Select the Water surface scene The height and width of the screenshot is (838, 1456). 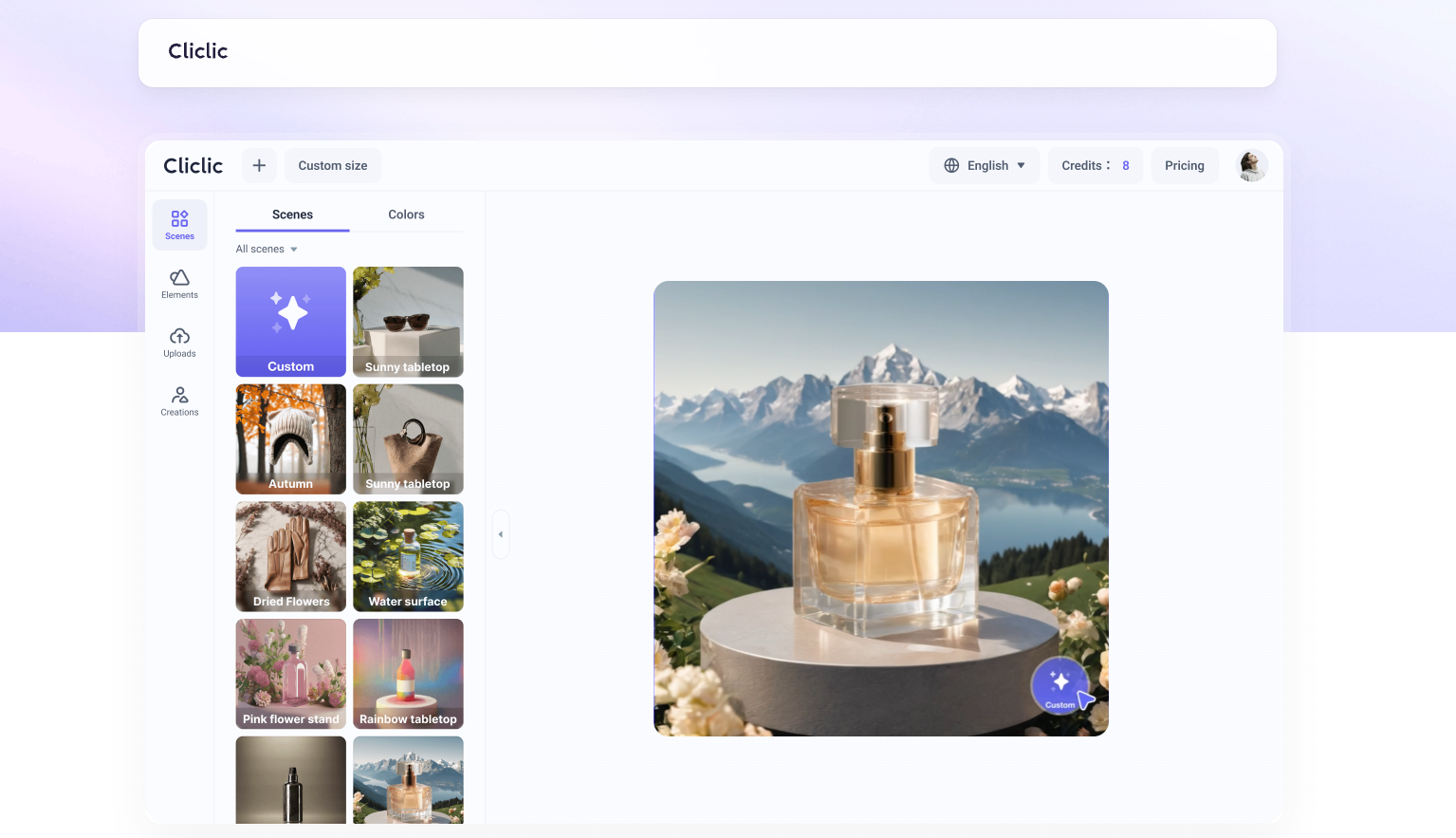pyautogui.click(x=408, y=557)
